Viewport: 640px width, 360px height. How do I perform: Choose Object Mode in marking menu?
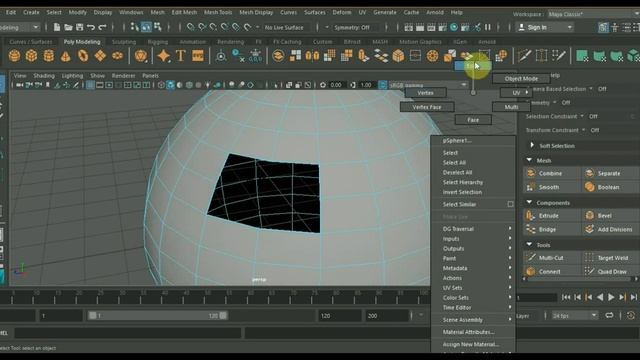[x=521, y=78]
